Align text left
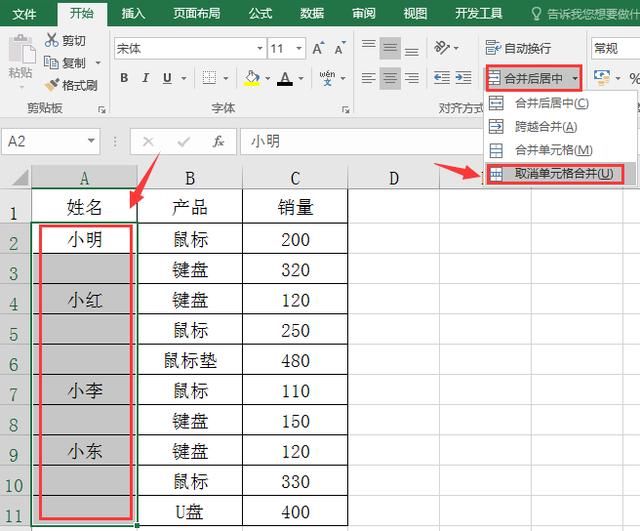Viewport: 640px width, 531px height. coord(369,78)
